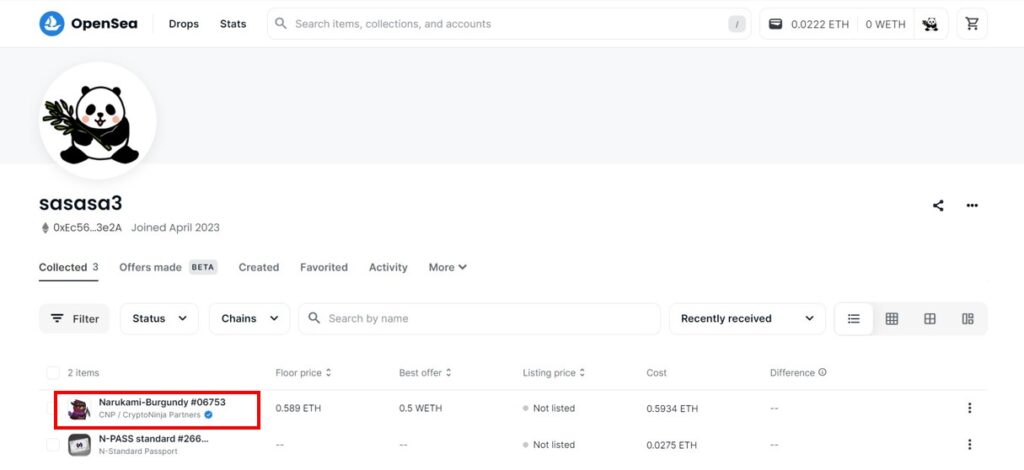Switch to list view layout
The image size is (1024, 470).
(854, 319)
